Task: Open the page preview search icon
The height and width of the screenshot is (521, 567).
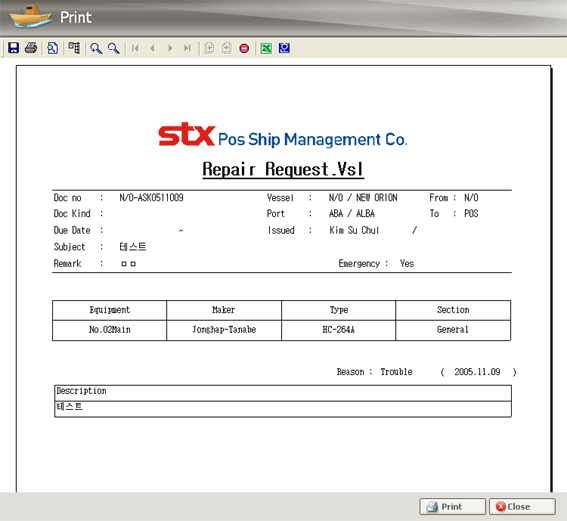Action: pyautogui.click(x=53, y=48)
